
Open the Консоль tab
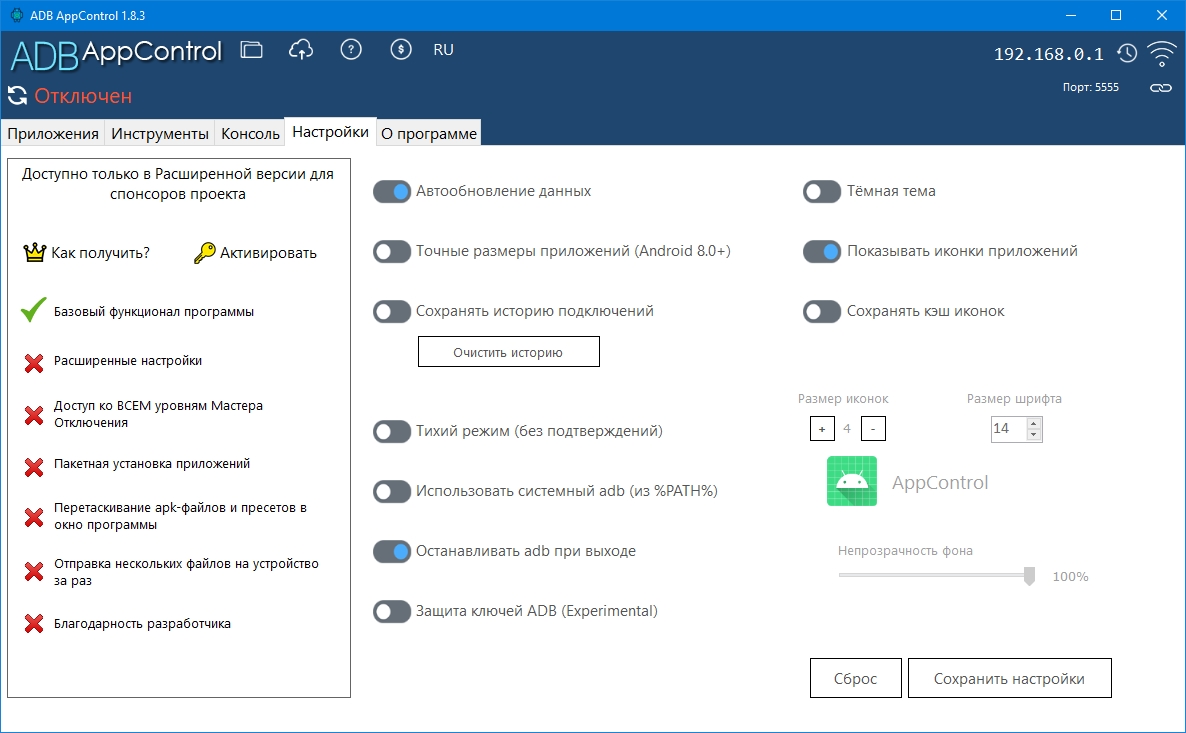coord(250,134)
